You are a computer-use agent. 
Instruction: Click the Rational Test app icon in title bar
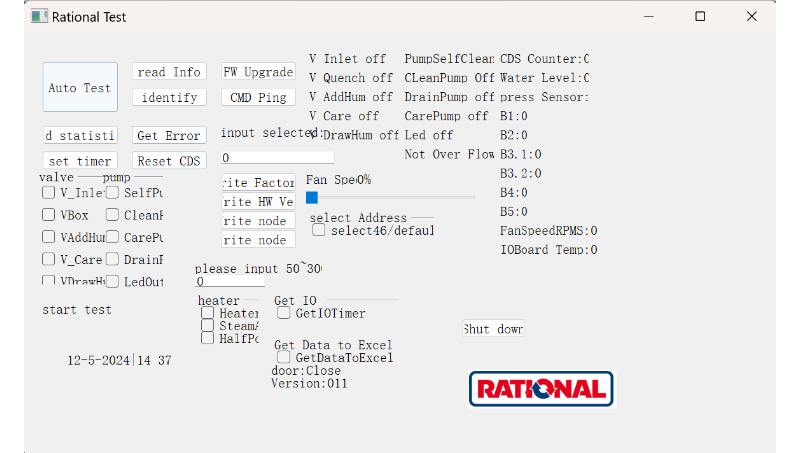point(39,16)
